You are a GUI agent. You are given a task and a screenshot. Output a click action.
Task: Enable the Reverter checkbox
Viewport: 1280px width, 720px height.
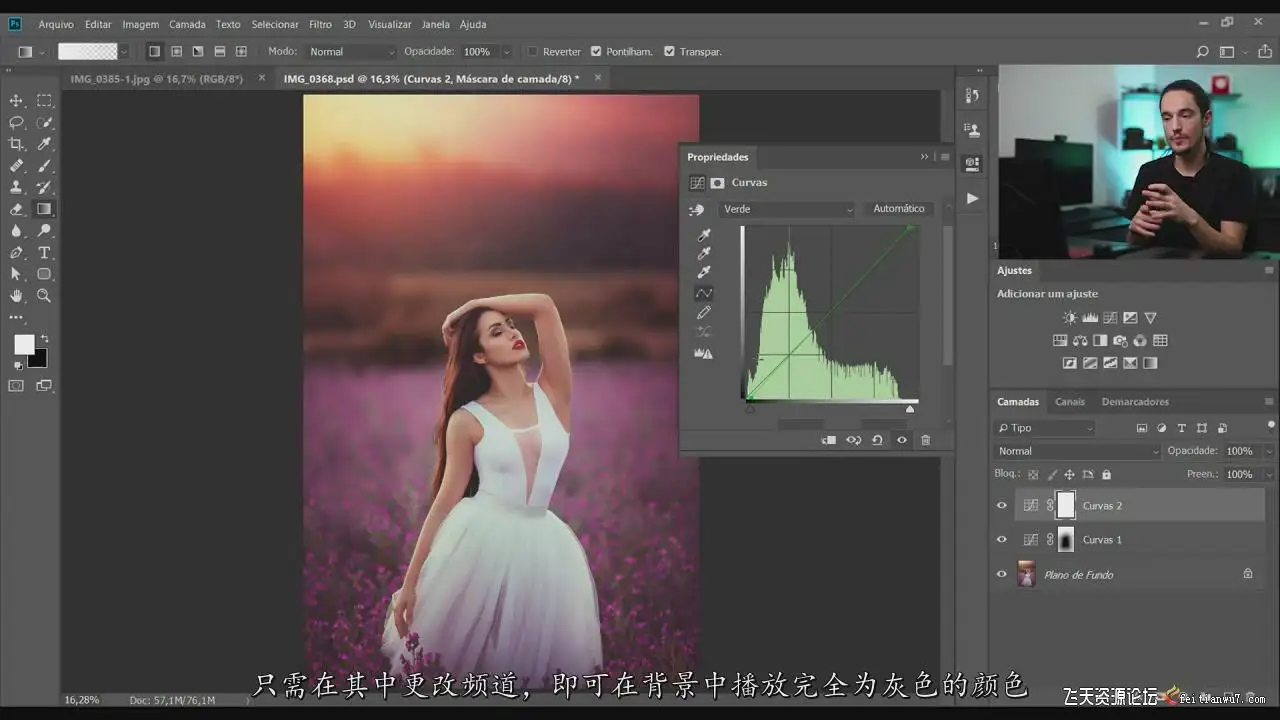(533, 52)
